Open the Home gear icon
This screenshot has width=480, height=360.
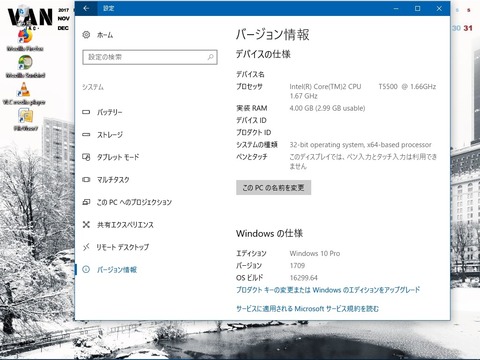pyautogui.click(x=86, y=35)
